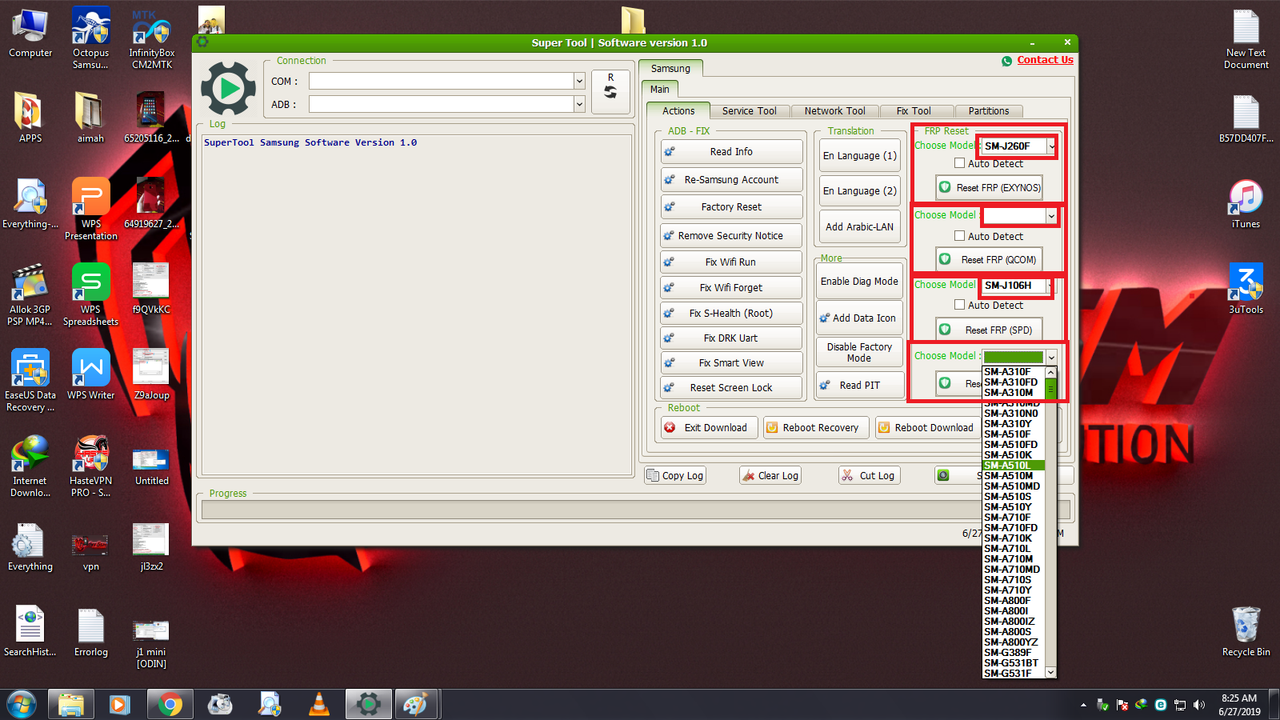Open the InfinityBox CM2MTK desktop icon
This screenshot has height=720, width=1280.
[151, 38]
